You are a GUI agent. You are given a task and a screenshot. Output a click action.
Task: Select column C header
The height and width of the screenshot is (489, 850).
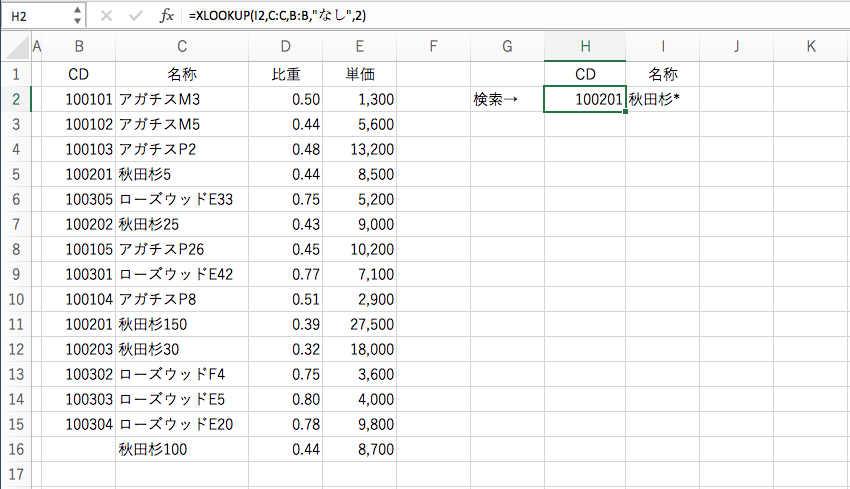182,47
